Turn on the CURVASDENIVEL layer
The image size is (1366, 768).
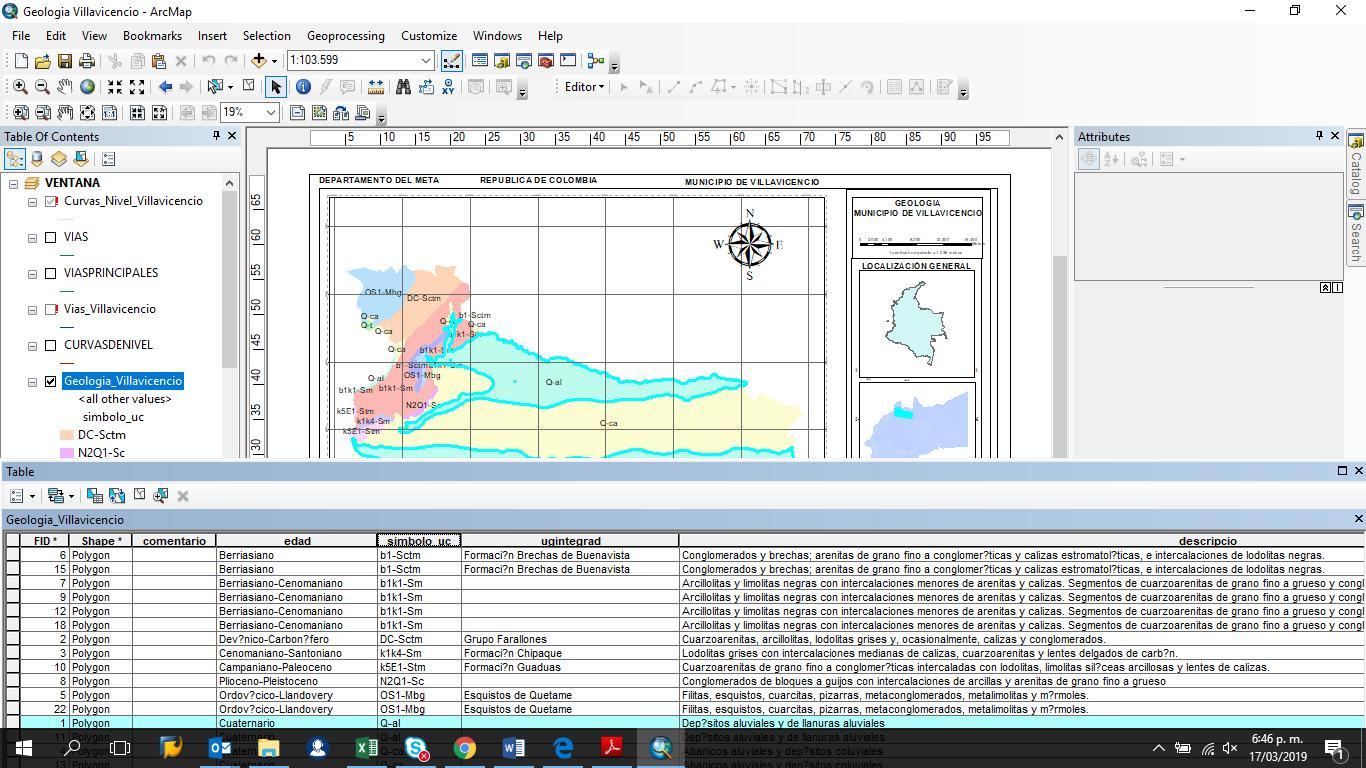pyautogui.click(x=51, y=345)
